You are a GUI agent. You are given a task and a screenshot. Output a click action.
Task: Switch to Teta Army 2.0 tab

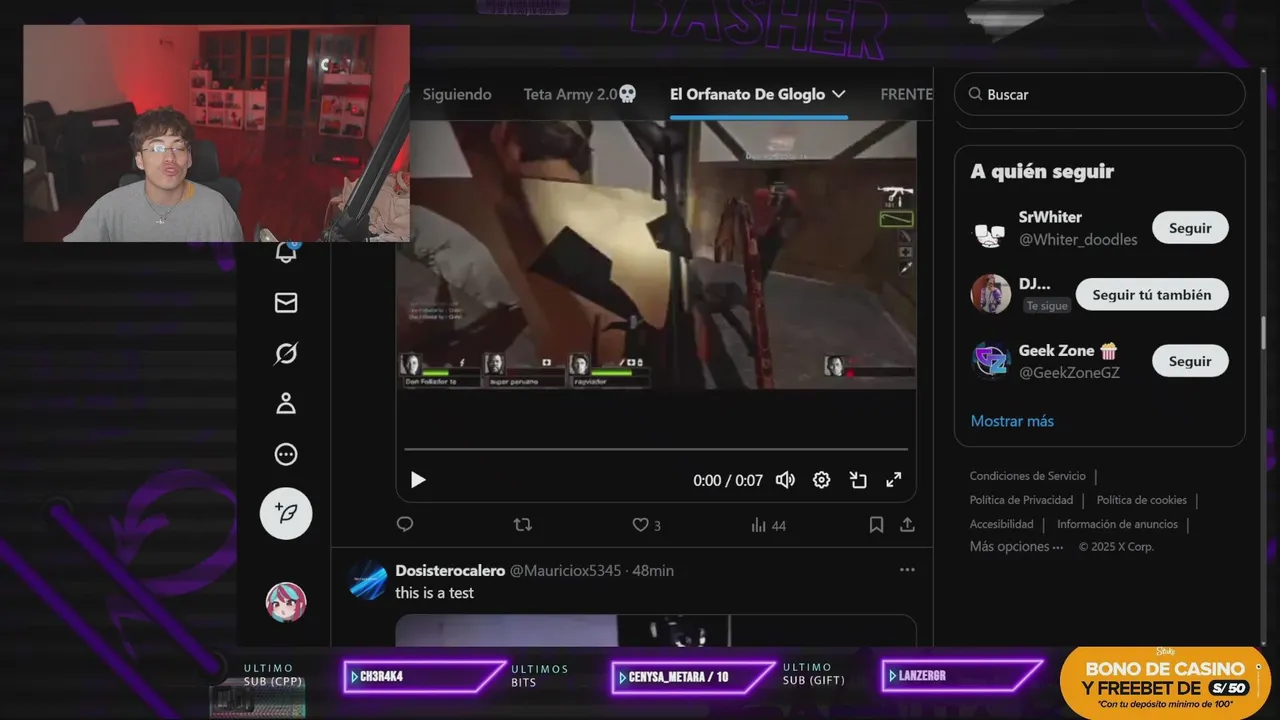pyautogui.click(x=580, y=94)
